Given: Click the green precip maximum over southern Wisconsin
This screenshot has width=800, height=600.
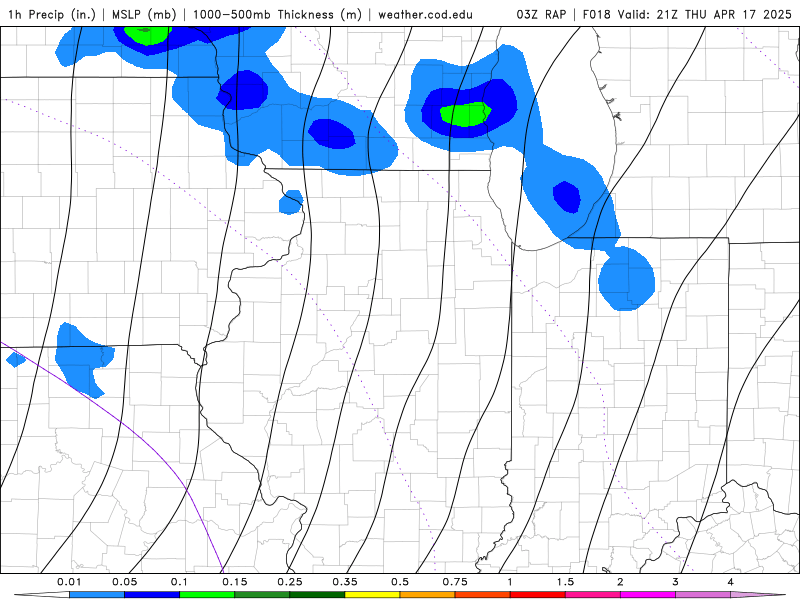Looking at the screenshot, I should click(465, 114).
